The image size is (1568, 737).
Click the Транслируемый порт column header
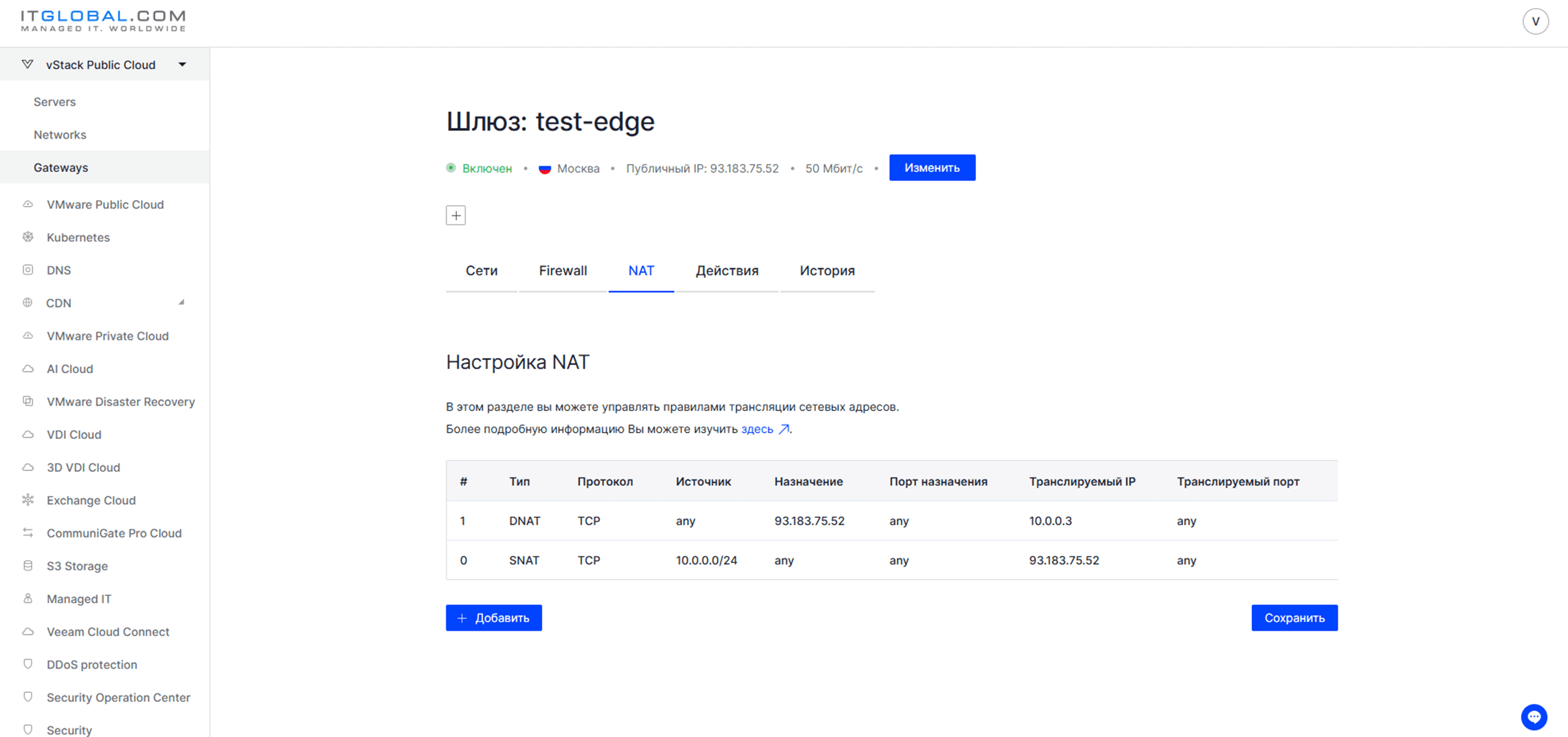click(x=1238, y=481)
